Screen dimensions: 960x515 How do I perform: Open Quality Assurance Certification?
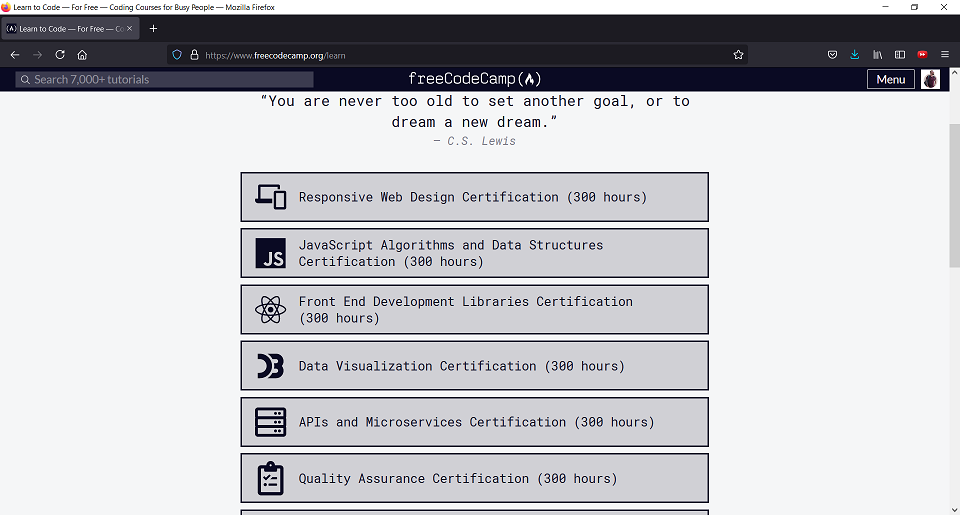pyautogui.click(x=474, y=479)
